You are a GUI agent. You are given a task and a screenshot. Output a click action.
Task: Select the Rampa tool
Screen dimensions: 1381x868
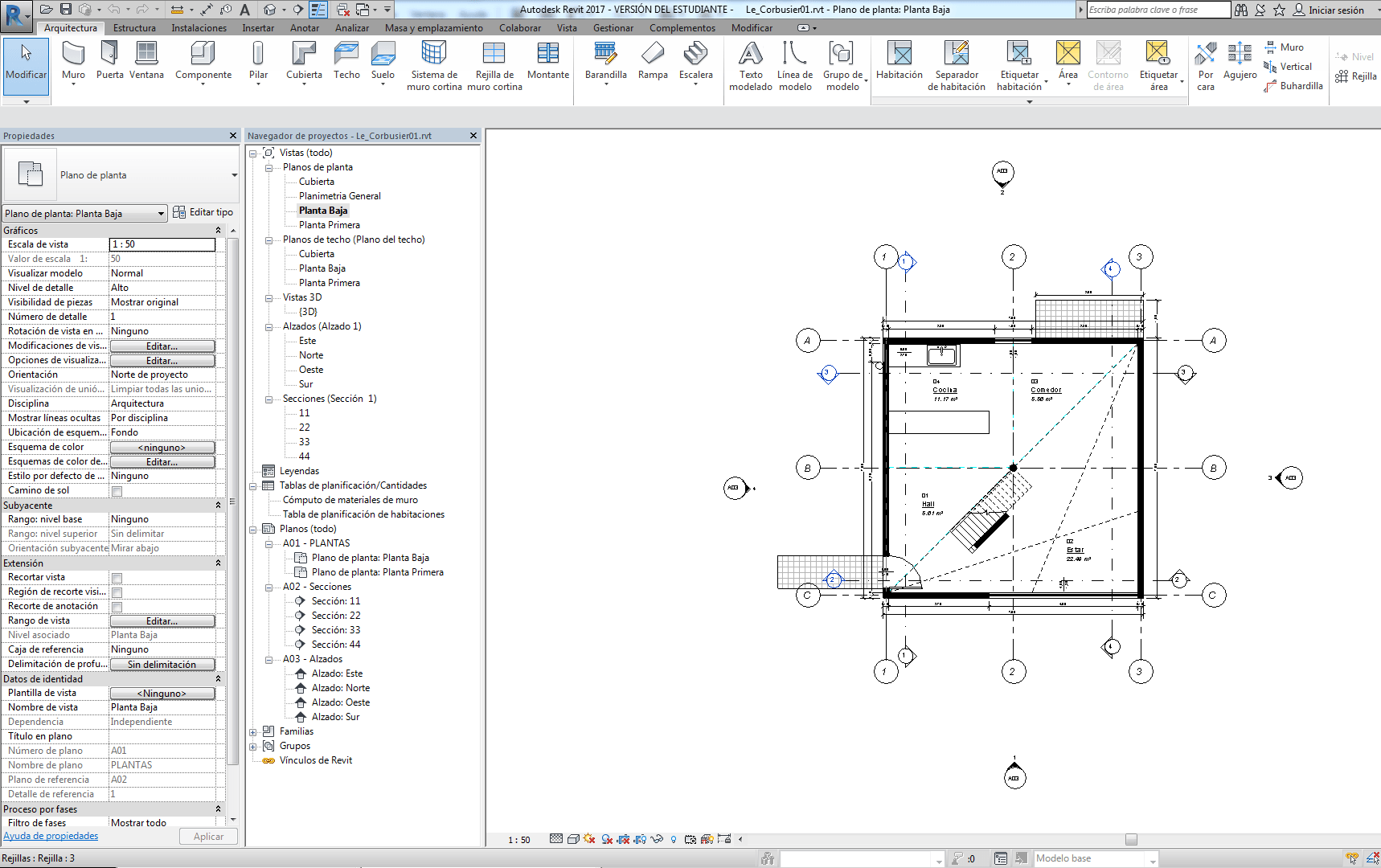[x=653, y=61]
